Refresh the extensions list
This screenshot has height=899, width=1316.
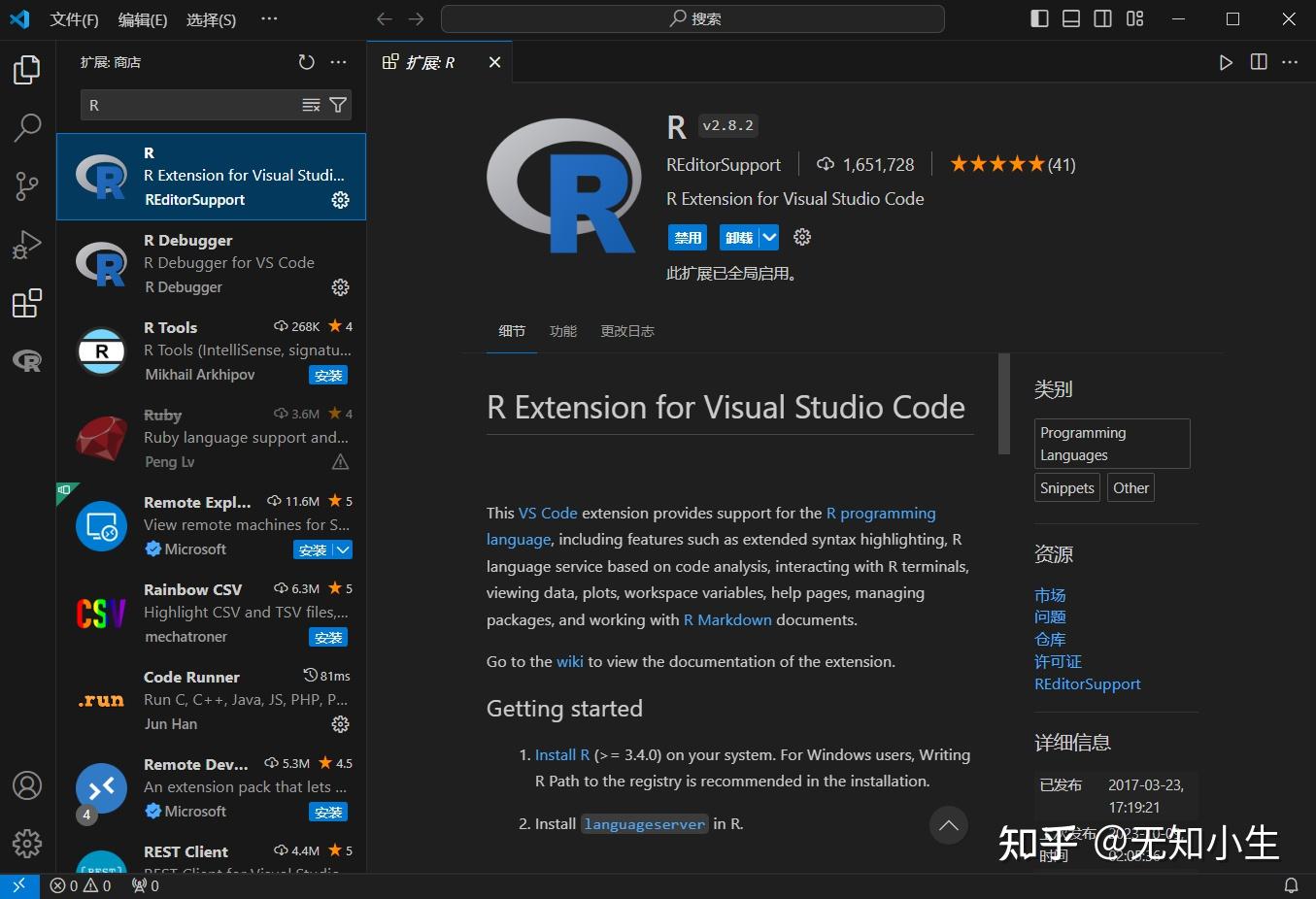[307, 61]
